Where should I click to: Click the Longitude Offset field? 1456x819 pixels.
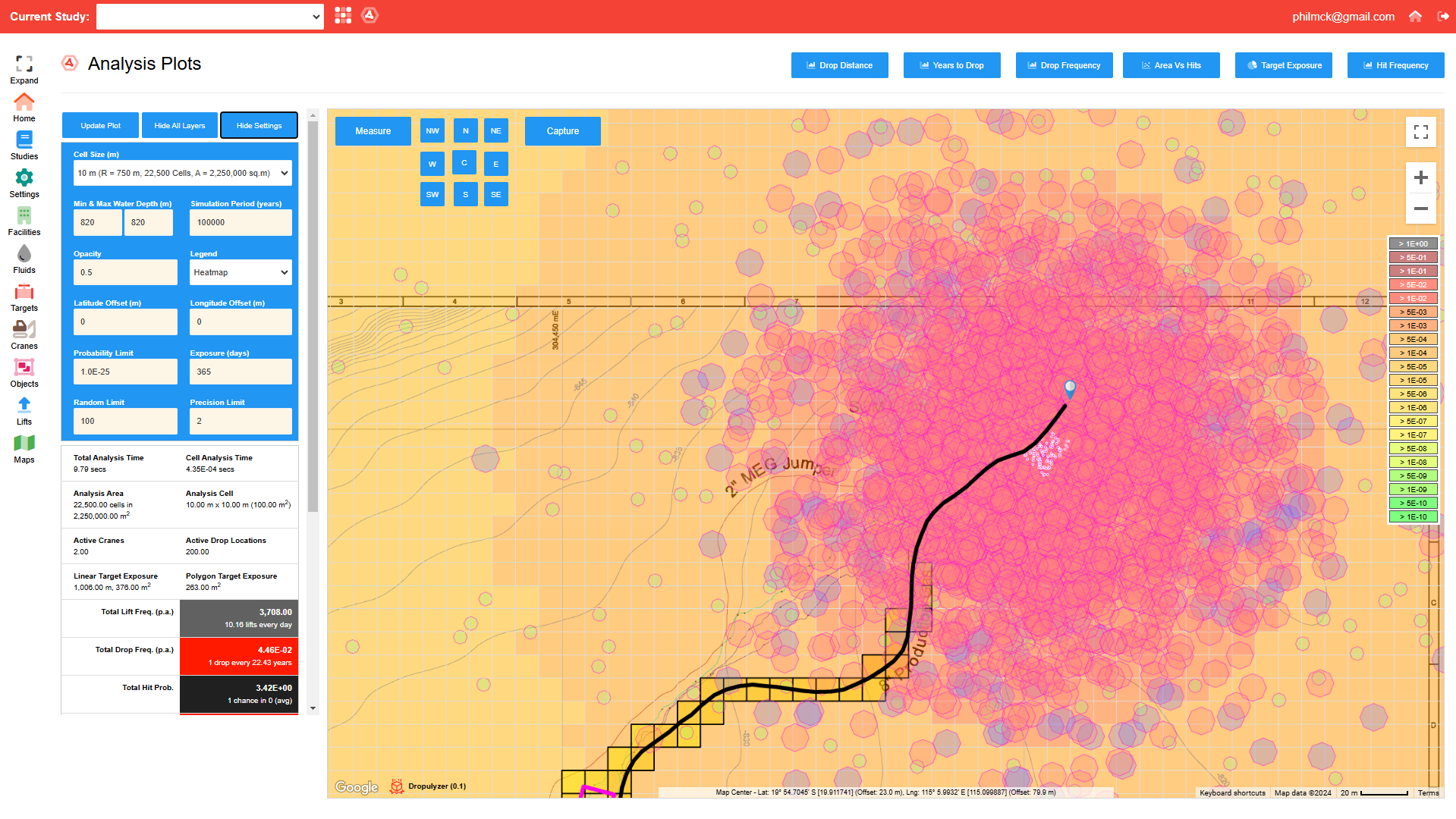[x=241, y=322]
